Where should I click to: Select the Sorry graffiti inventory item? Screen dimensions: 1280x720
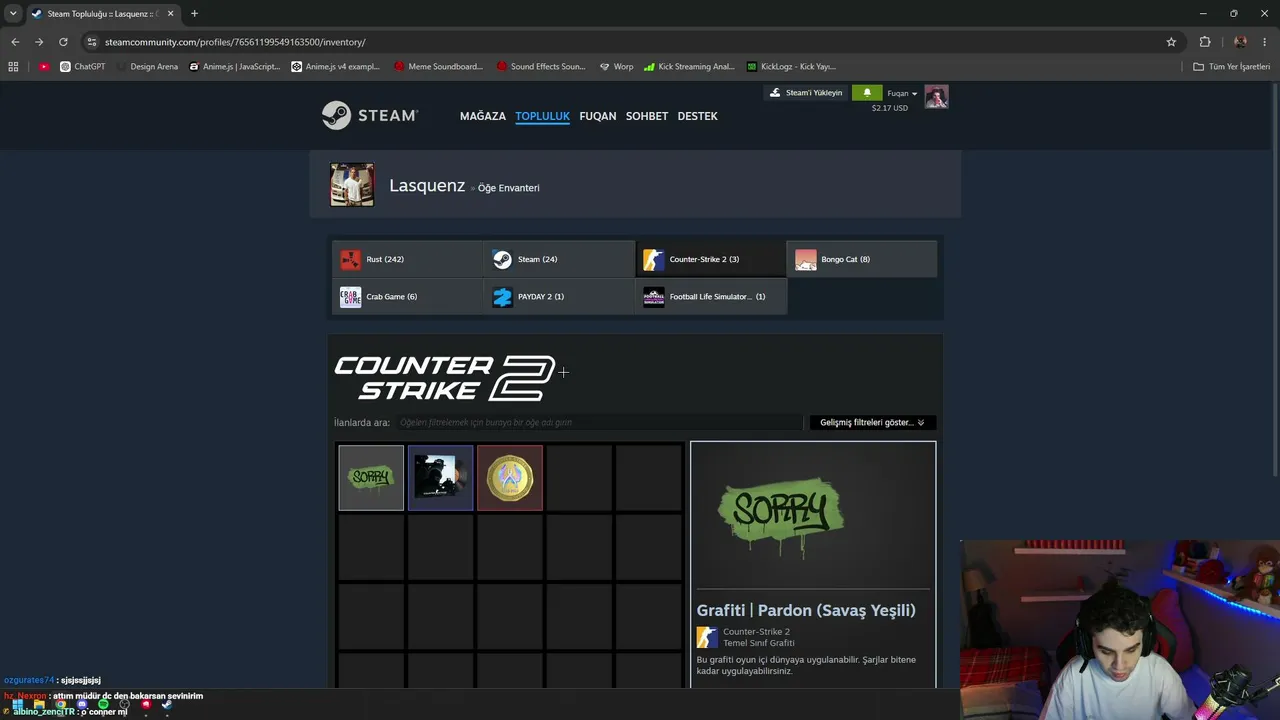pyautogui.click(x=371, y=478)
